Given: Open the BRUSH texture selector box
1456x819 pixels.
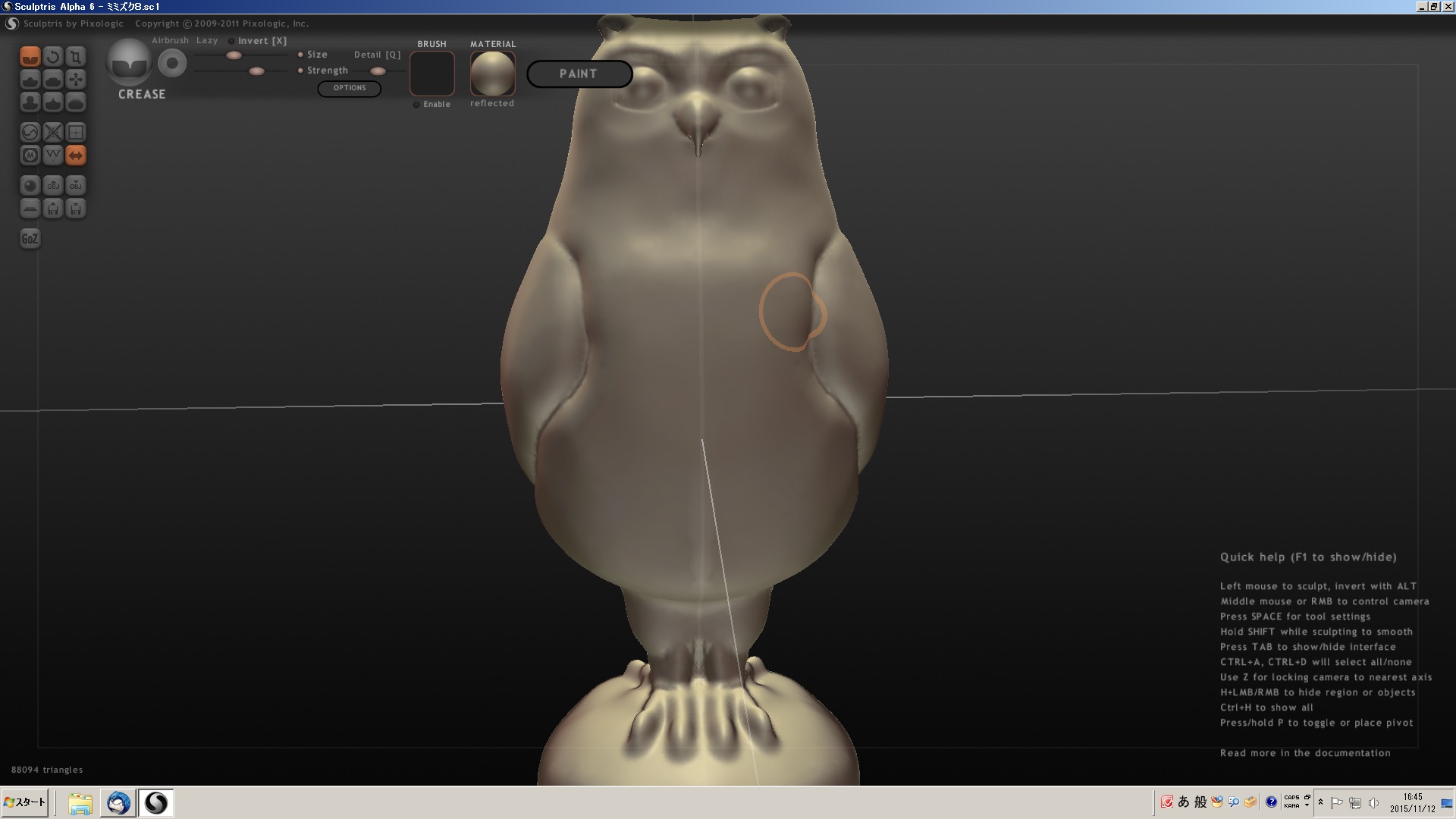Looking at the screenshot, I should point(431,74).
